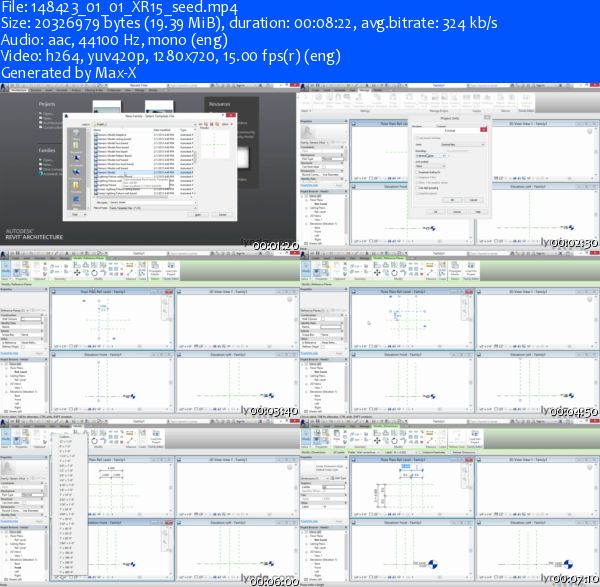Click the File name field in template dialog
The height and width of the screenshot is (587, 600).
click(x=152, y=202)
